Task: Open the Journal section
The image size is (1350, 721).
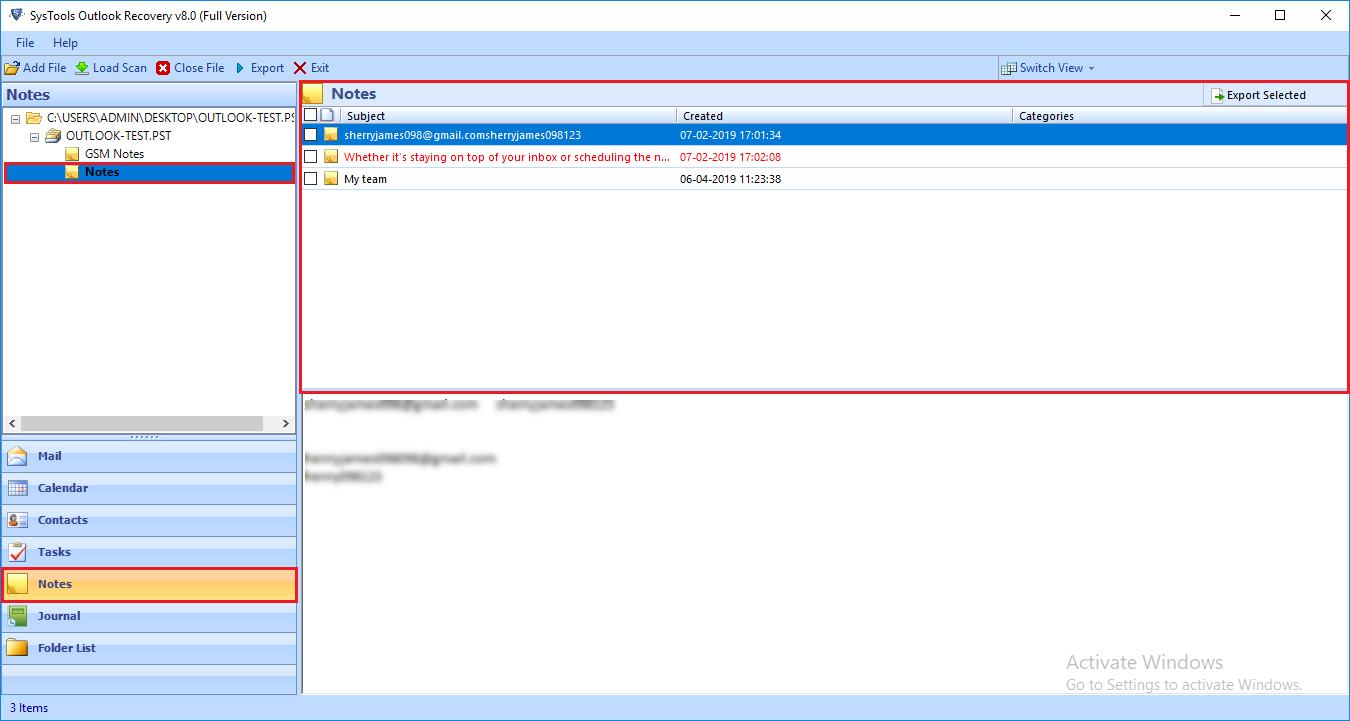Action: [149, 617]
